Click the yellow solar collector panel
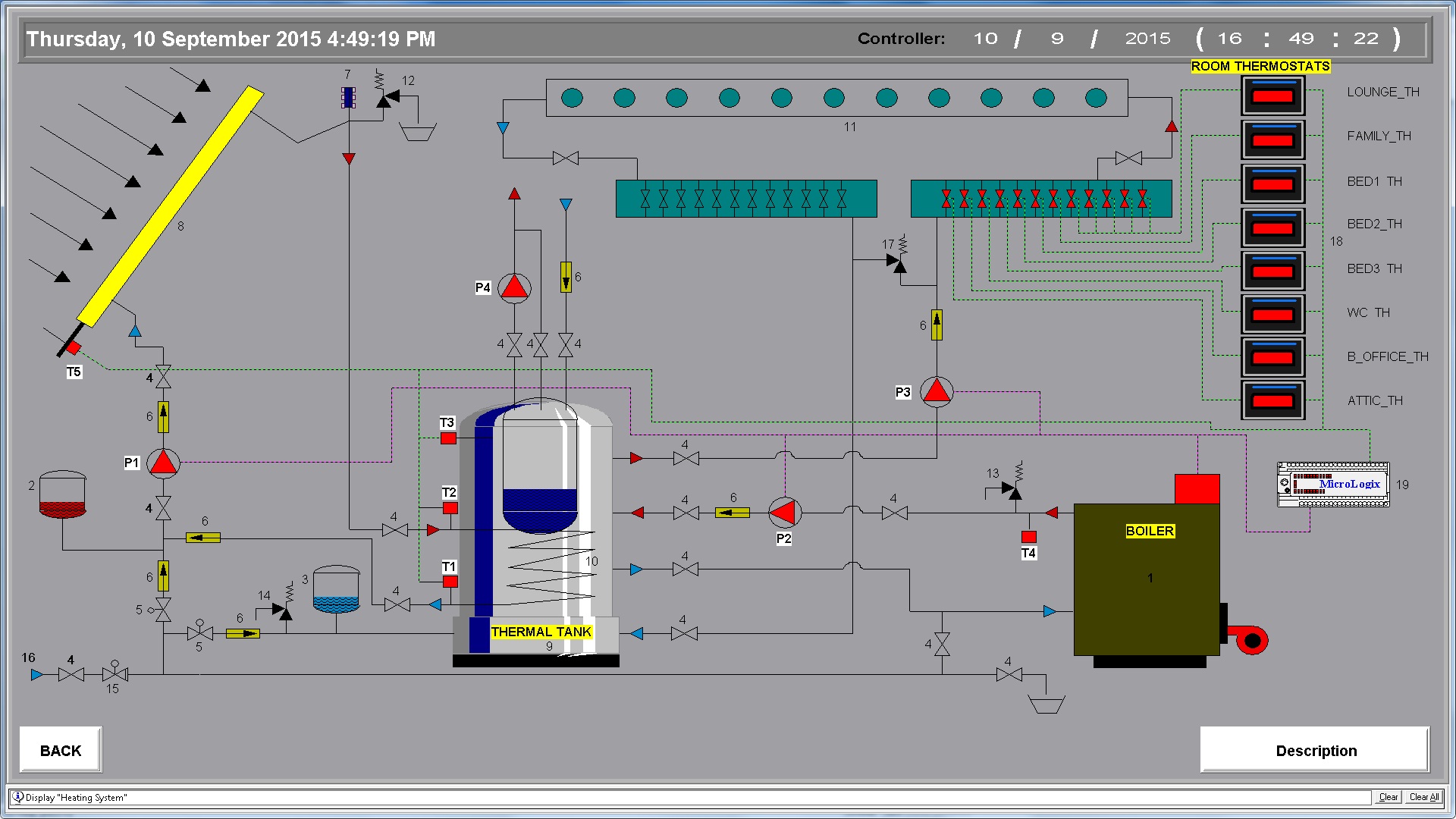The image size is (1456, 819). pos(170,206)
